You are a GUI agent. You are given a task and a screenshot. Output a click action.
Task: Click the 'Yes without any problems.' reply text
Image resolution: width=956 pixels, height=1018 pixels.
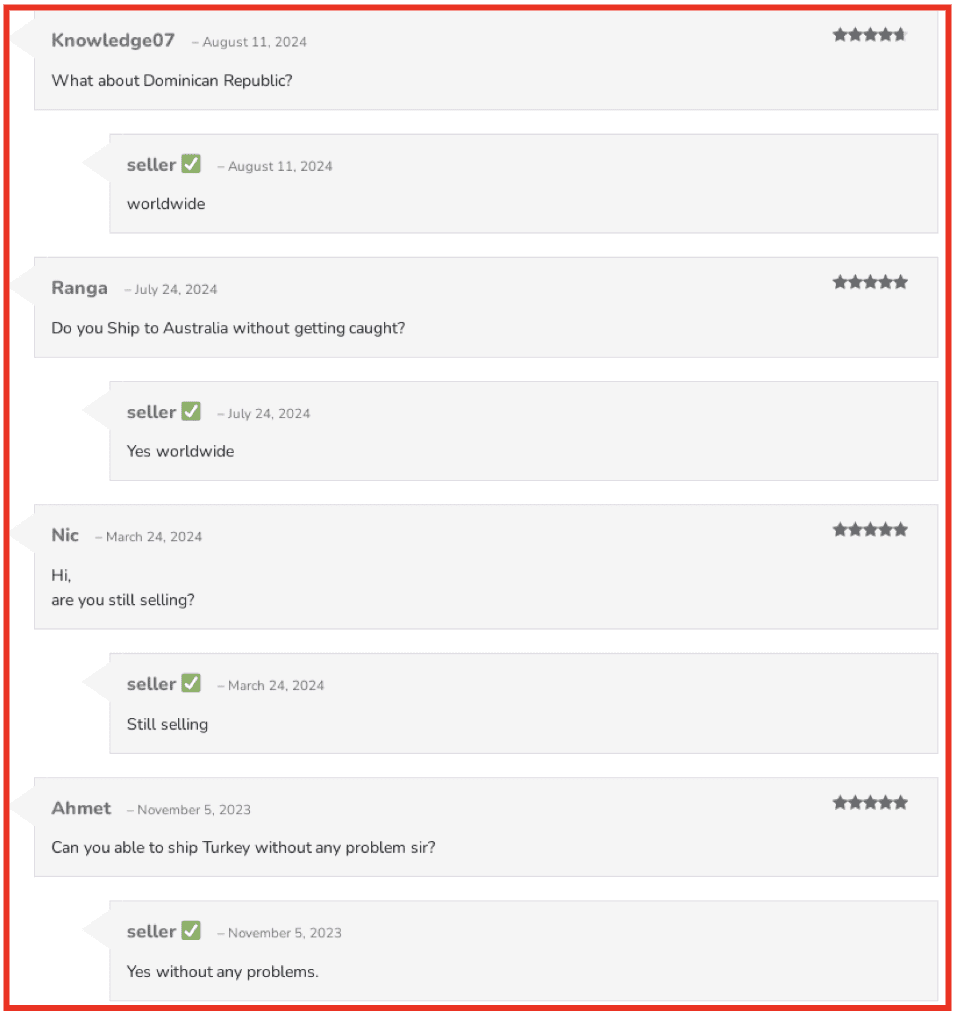pyautogui.click(x=223, y=972)
